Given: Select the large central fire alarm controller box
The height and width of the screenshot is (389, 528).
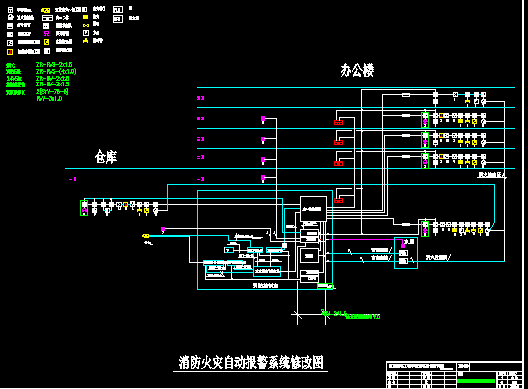Looking at the screenshot, I should pyautogui.click(x=313, y=209).
